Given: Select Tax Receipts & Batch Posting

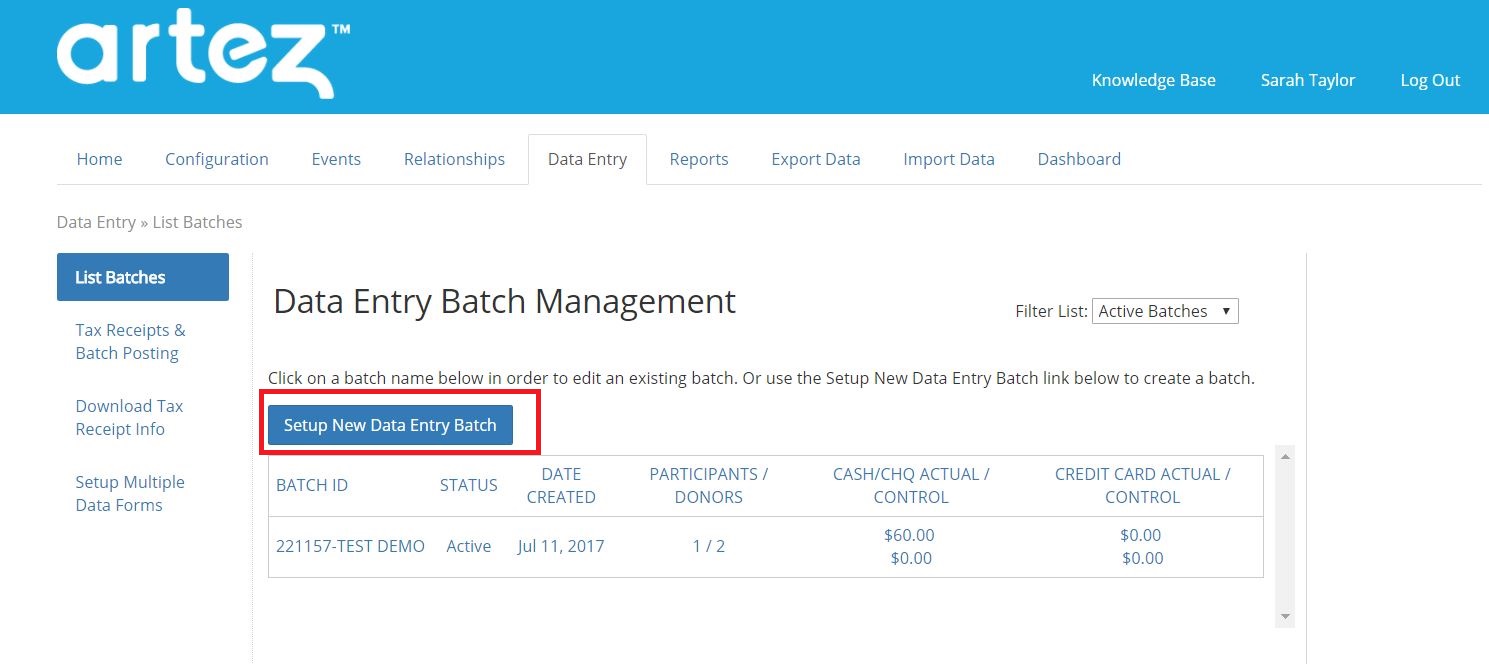Looking at the screenshot, I should [129, 341].
